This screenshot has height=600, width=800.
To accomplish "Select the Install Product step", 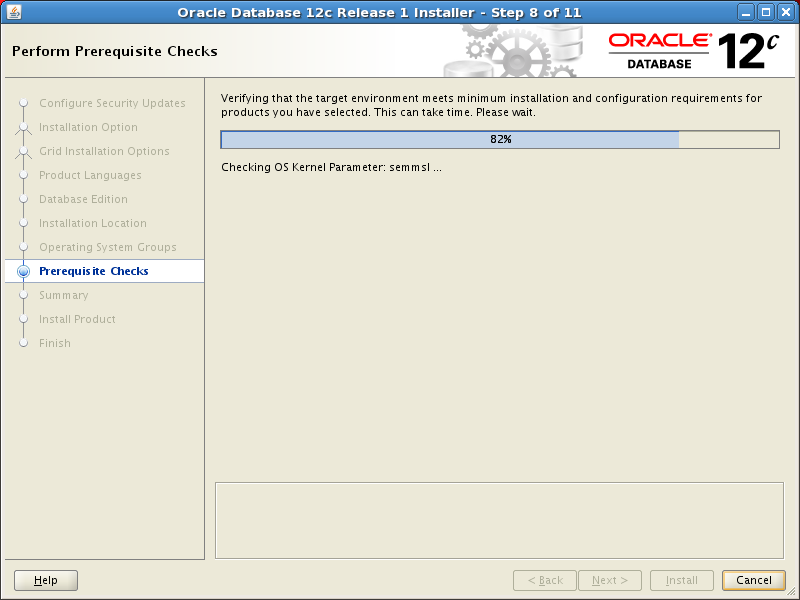I will 77,319.
